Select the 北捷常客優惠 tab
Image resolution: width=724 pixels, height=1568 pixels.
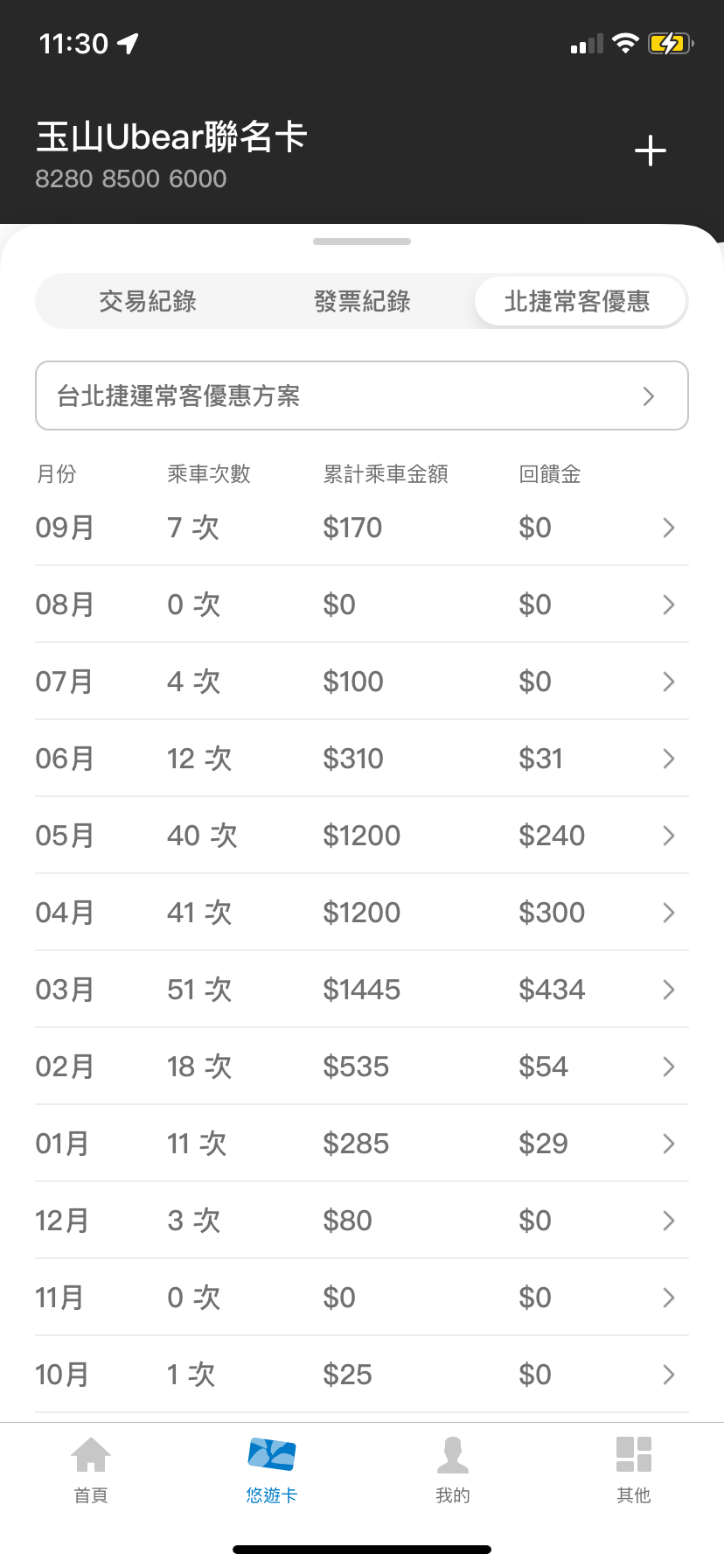(x=577, y=302)
